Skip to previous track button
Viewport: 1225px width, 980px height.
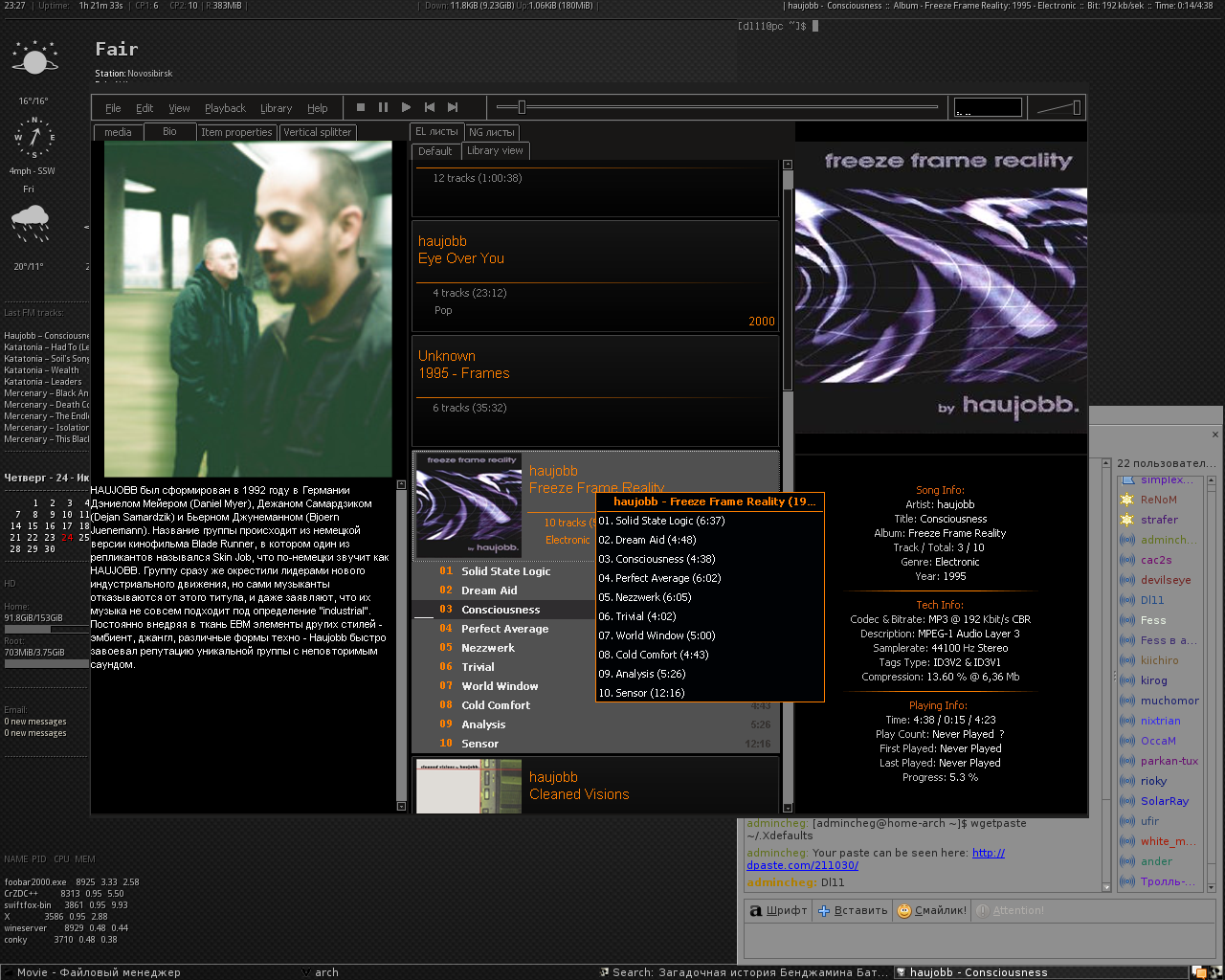click(430, 107)
